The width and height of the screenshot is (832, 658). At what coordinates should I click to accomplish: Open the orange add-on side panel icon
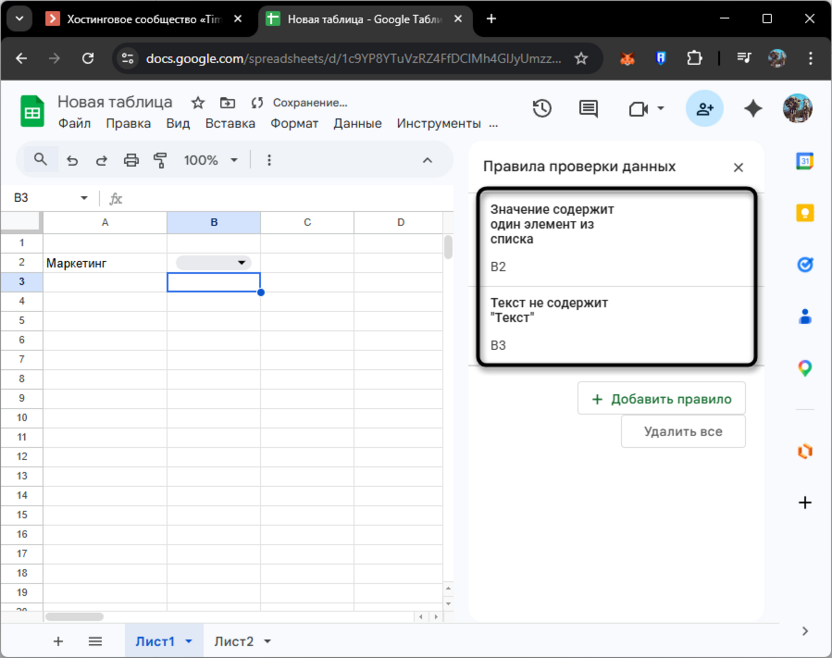(x=805, y=451)
